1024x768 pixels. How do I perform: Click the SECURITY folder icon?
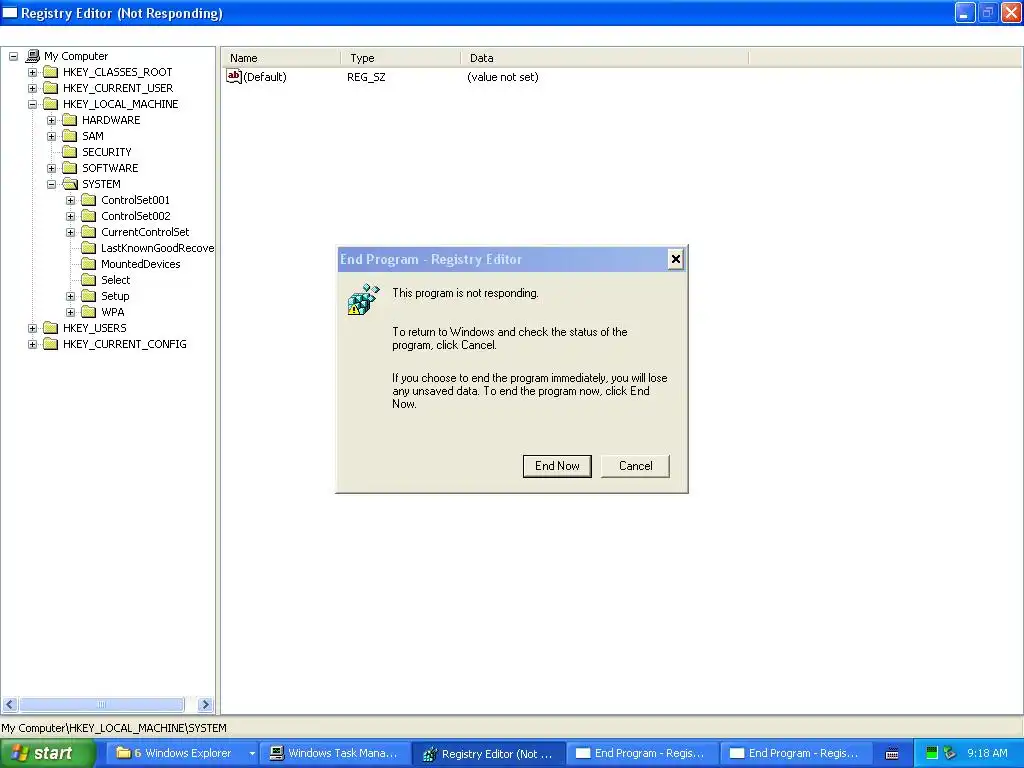[x=69, y=152]
